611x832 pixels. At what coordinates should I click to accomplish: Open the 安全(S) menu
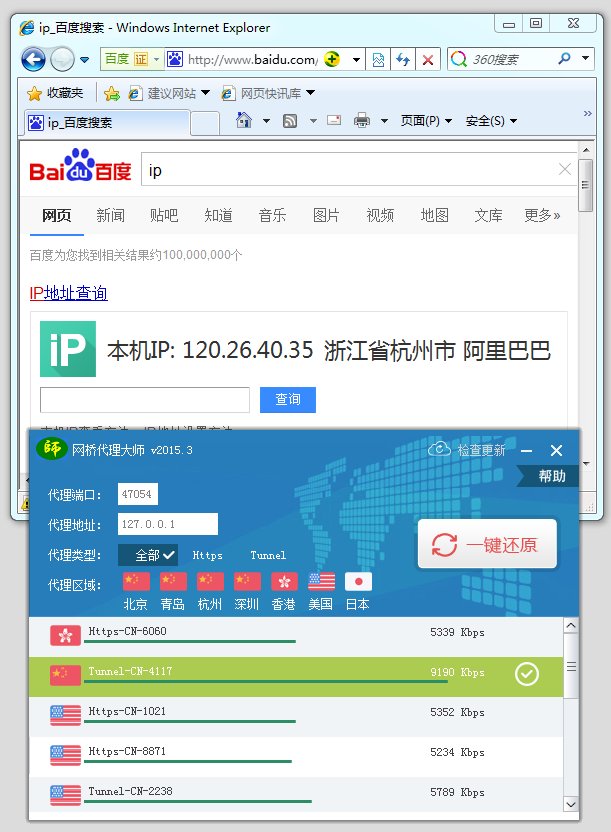(491, 121)
